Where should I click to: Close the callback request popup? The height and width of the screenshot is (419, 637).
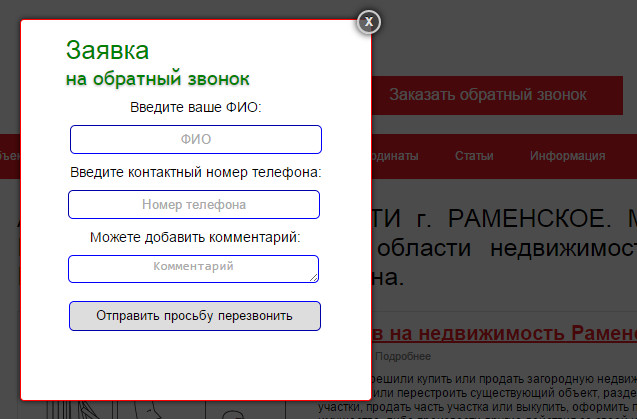[368, 22]
